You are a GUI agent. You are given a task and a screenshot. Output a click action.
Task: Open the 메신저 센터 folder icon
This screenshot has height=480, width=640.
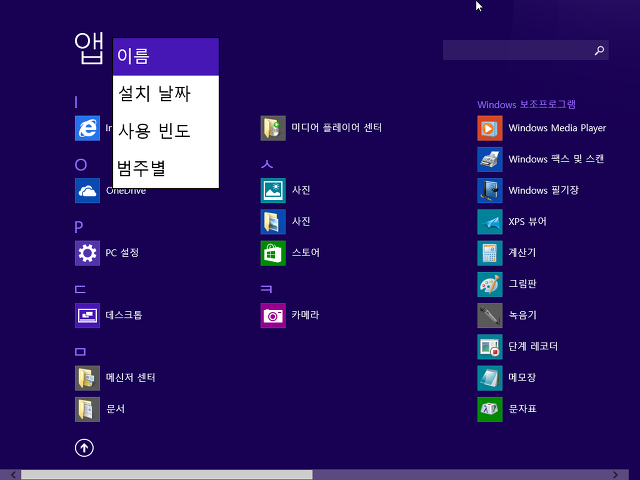tap(87, 378)
